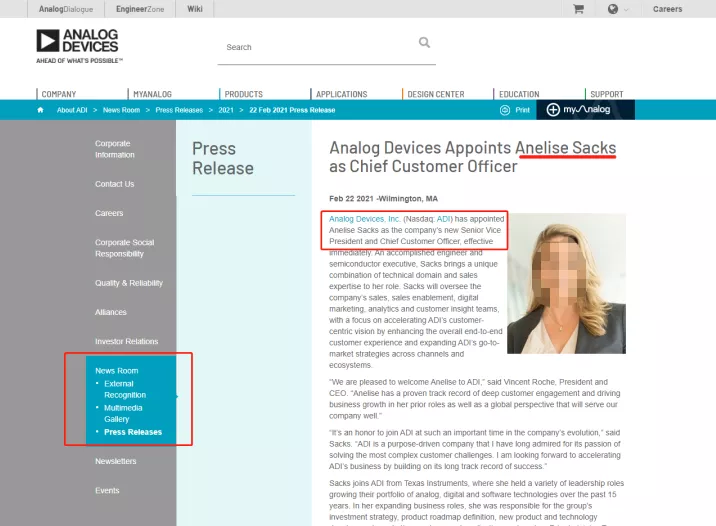Click the ADI Nasdaq ticker link
Screen dimensions: 716x526
pyautogui.click(x=443, y=219)
